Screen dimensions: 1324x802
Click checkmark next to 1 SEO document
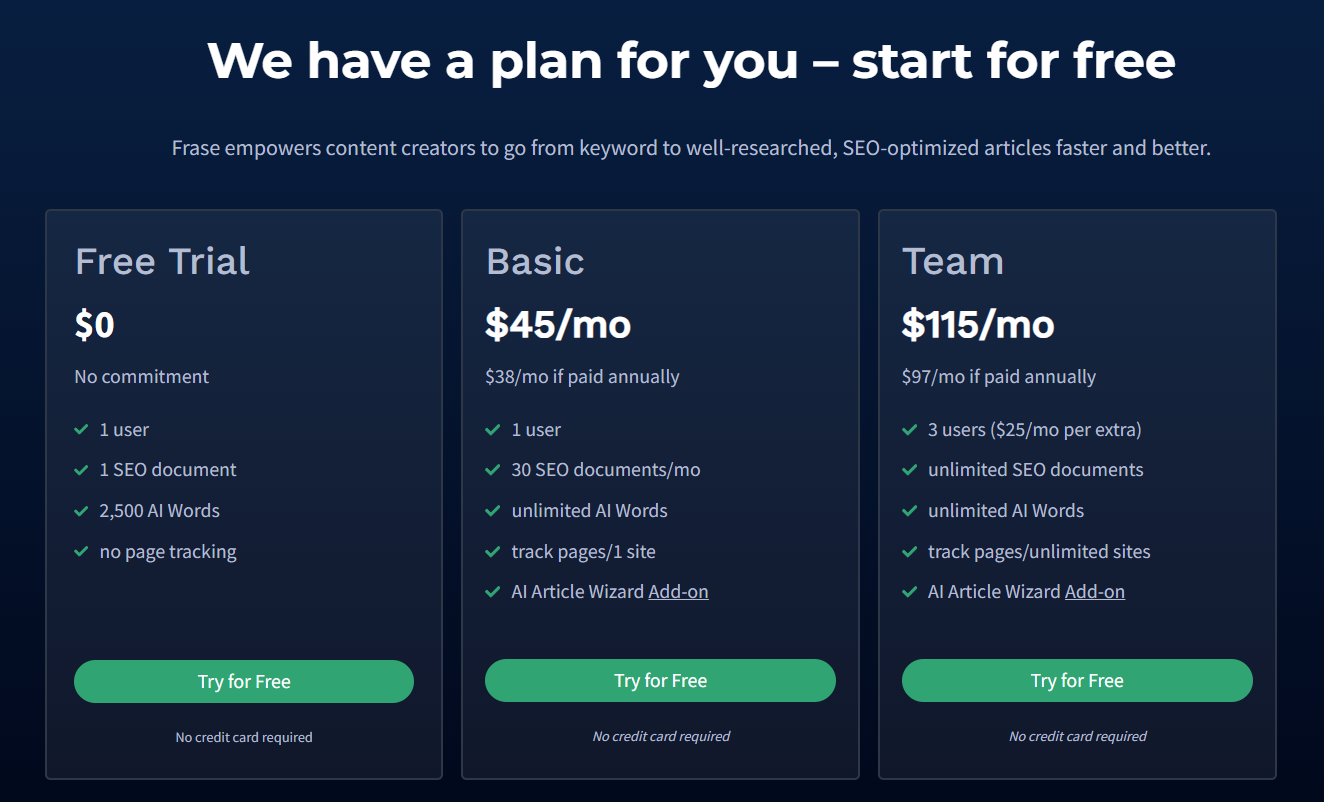click(81, 470)
